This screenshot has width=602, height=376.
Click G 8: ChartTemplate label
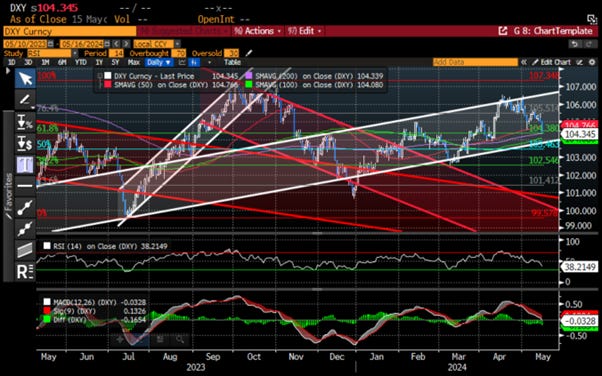click(x=553, y=31)
